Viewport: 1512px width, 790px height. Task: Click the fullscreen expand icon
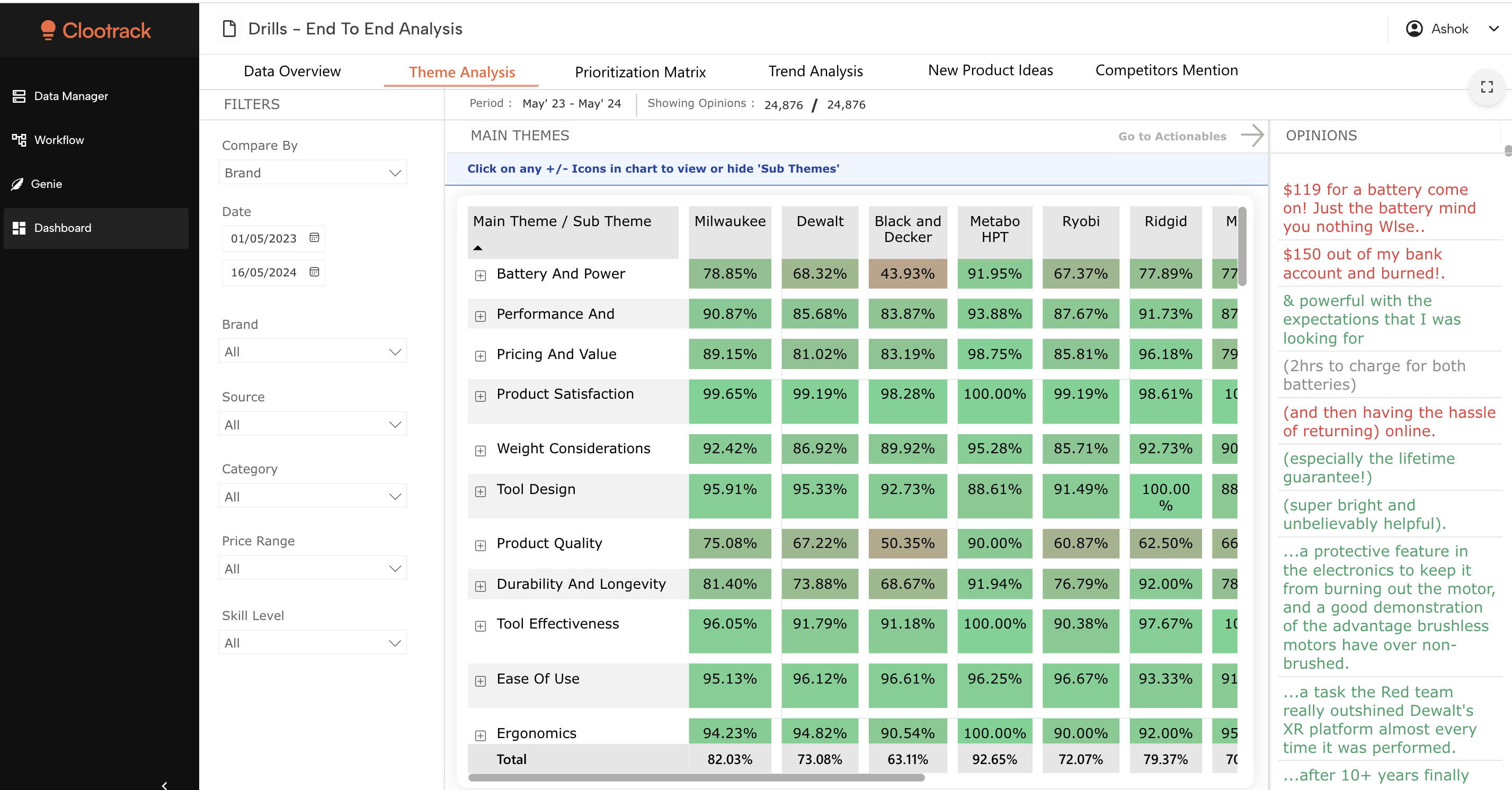(x=1486, y=87)
